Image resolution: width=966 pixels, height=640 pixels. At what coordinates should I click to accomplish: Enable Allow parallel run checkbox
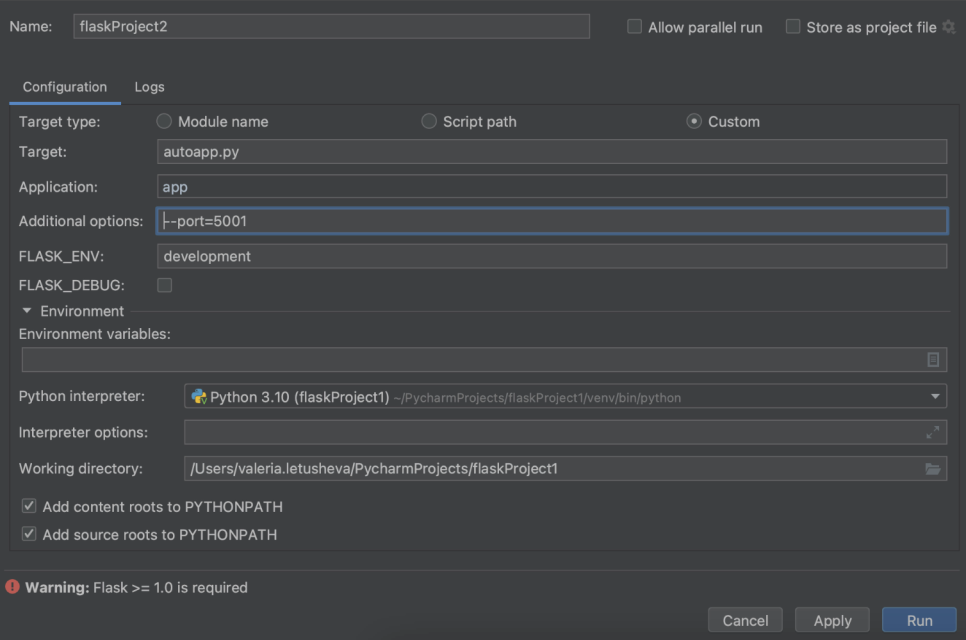pyautogui.click(x=634, y=27)
